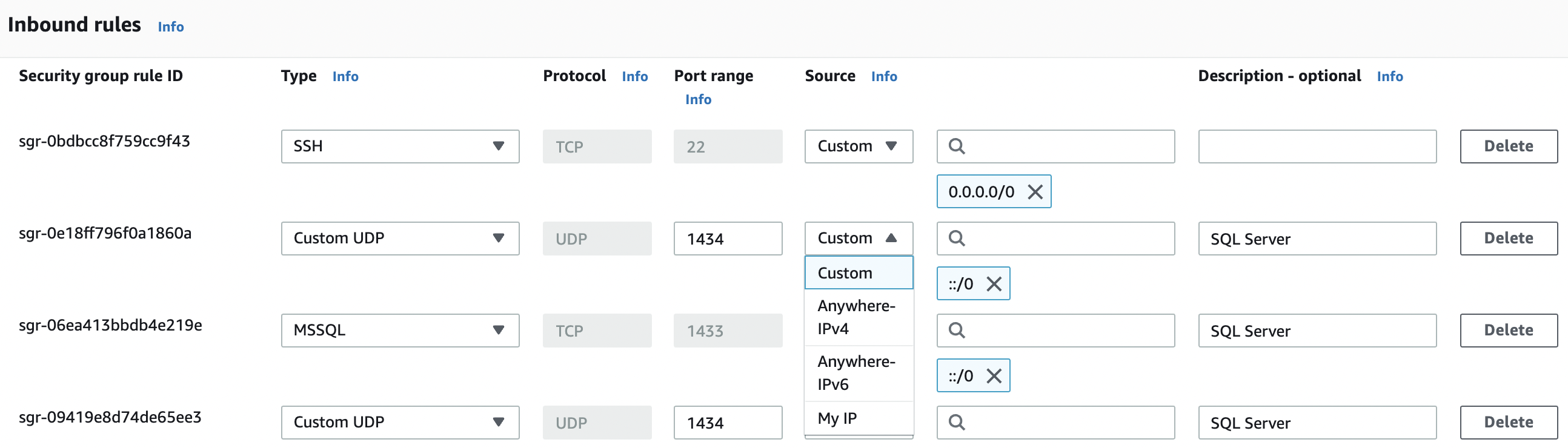Click empty description field for SSH rule
1568x448 pixels.
pos(1317,147)
